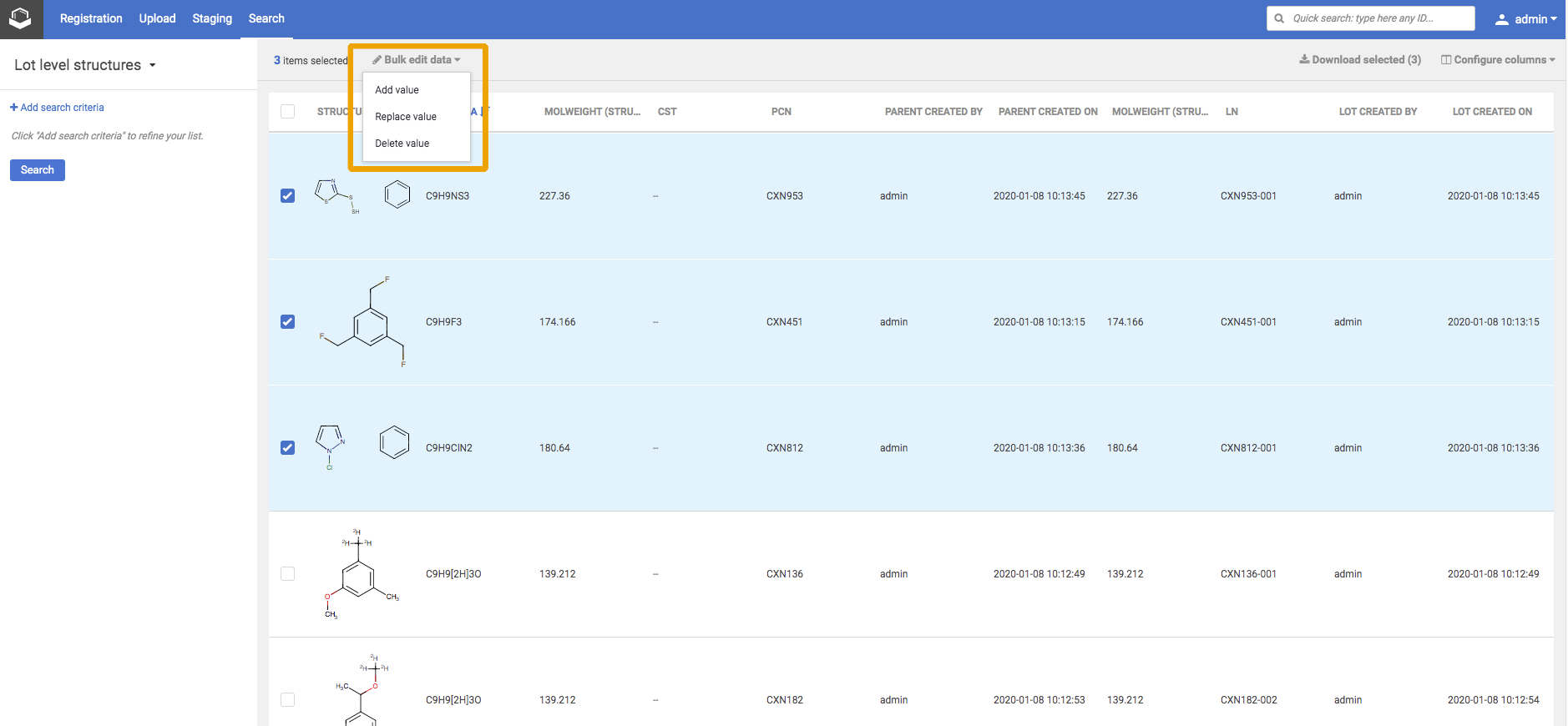The height and width of the screenshot is (726, 1568).
Task: Open the C9H9F3 structure thumbnail
Action: point(362,323)
